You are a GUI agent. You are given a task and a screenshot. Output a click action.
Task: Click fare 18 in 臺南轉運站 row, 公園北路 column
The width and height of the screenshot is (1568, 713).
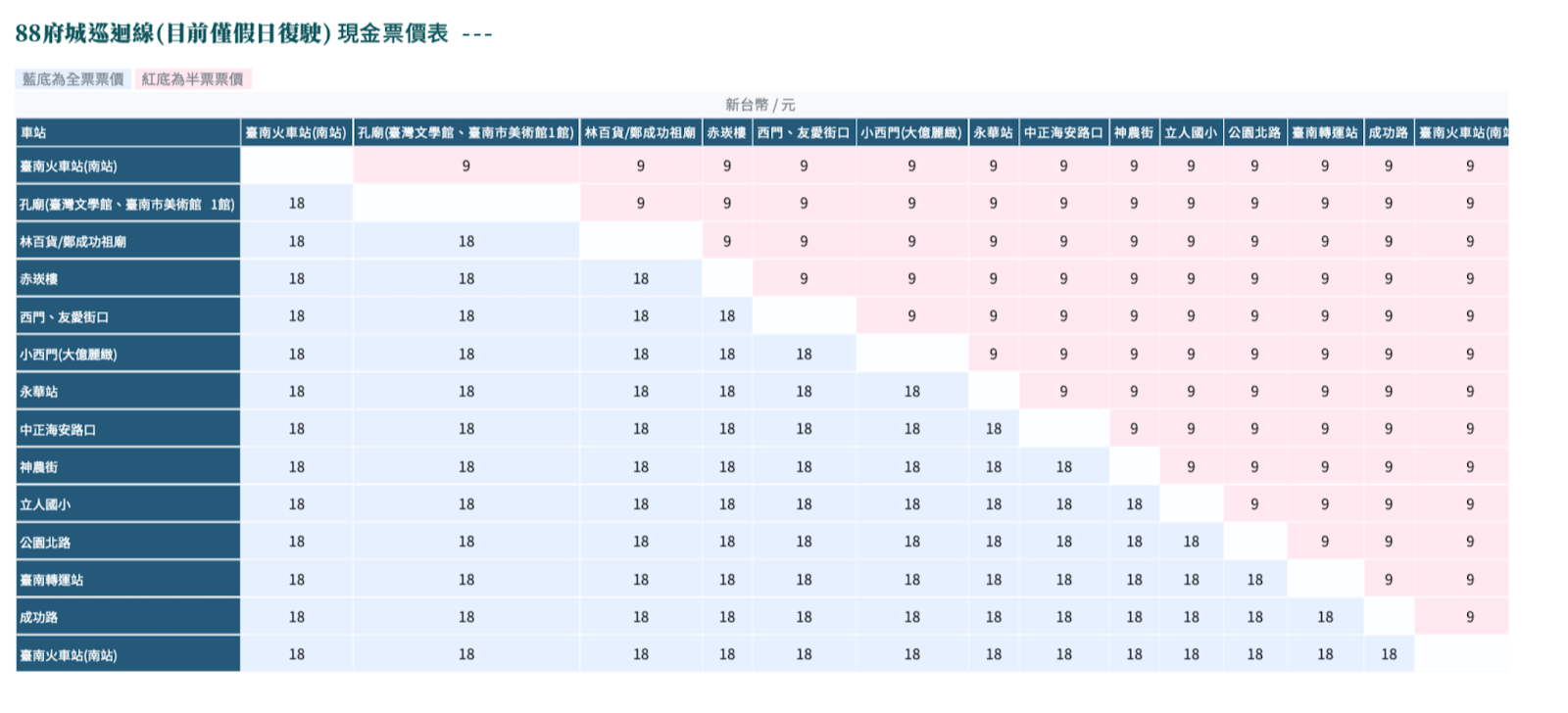[x=1255, y=580]
